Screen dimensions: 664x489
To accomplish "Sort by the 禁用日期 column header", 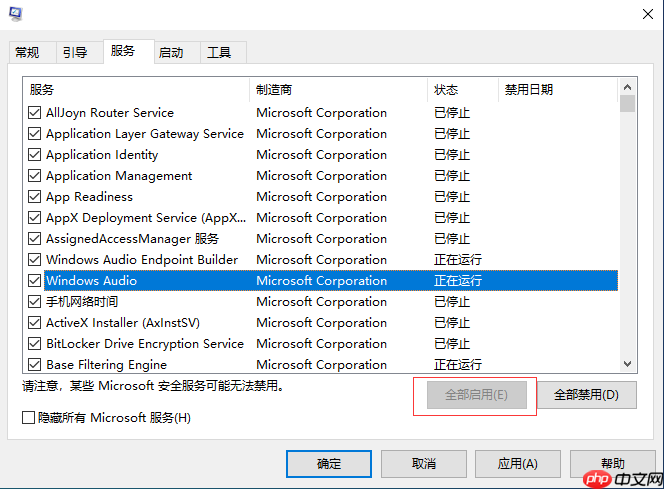I will (x=558, y=90).
